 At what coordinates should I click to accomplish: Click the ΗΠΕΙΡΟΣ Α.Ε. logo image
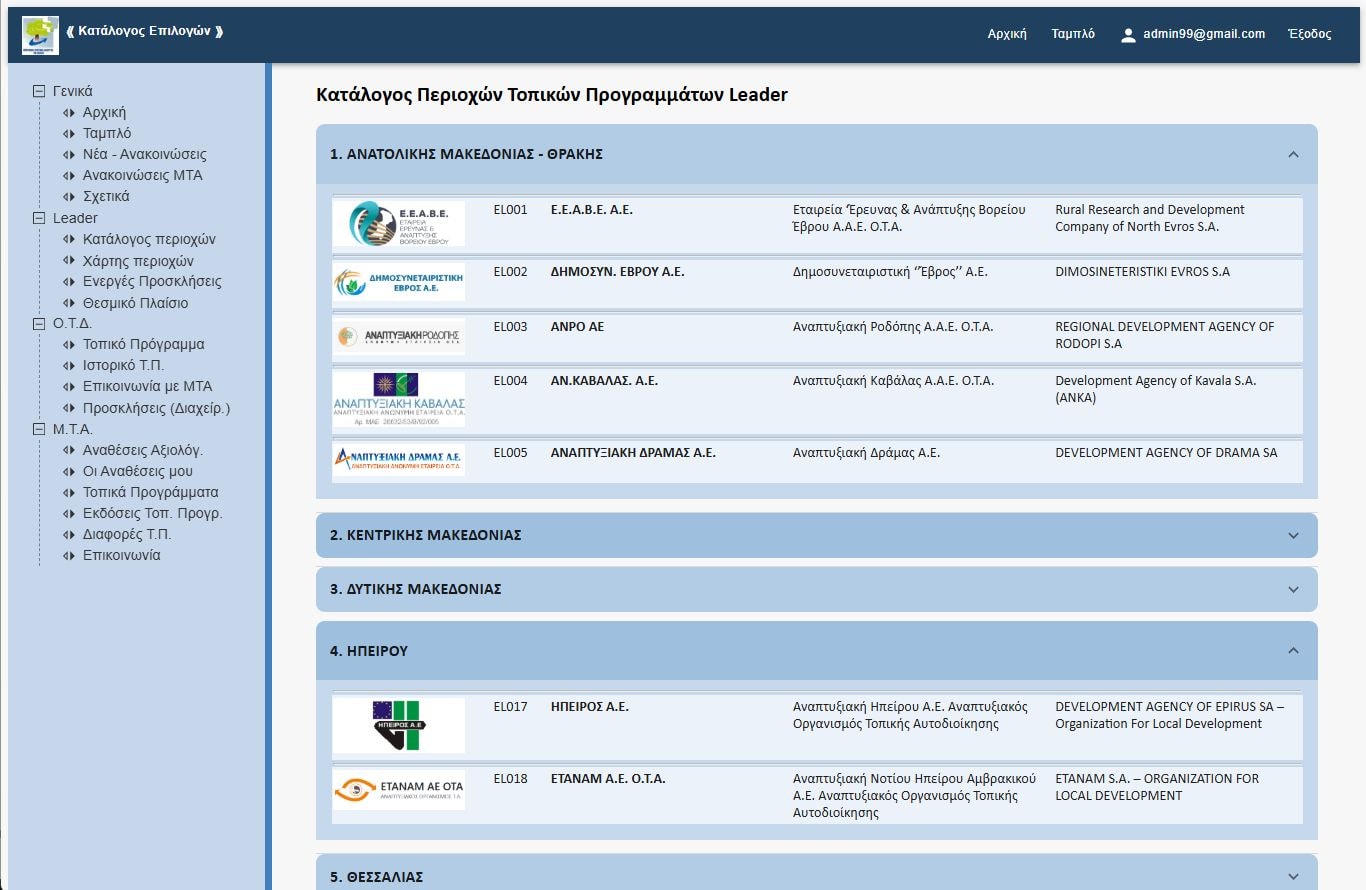point(399,725)
